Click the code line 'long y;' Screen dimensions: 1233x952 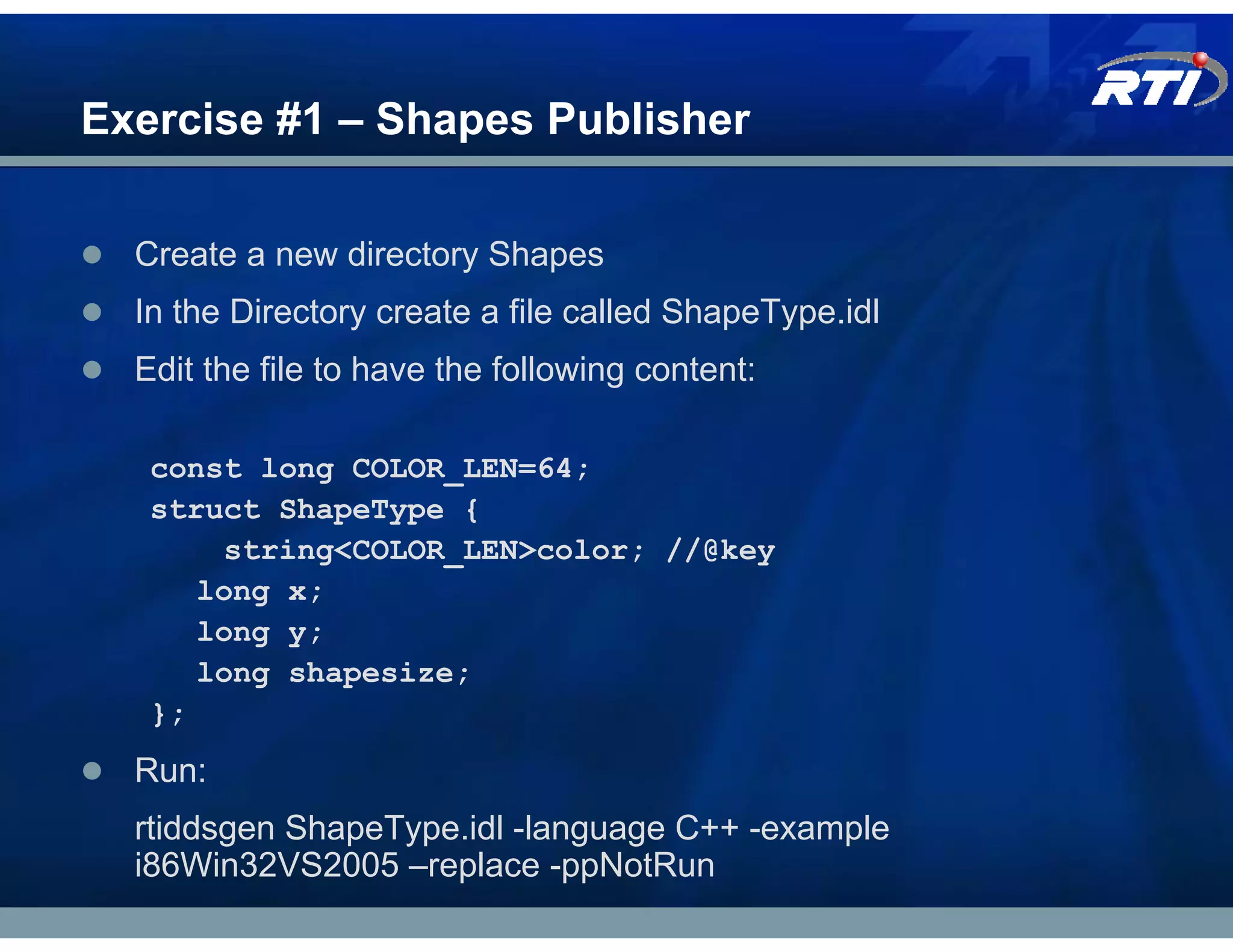click(259, 633)
